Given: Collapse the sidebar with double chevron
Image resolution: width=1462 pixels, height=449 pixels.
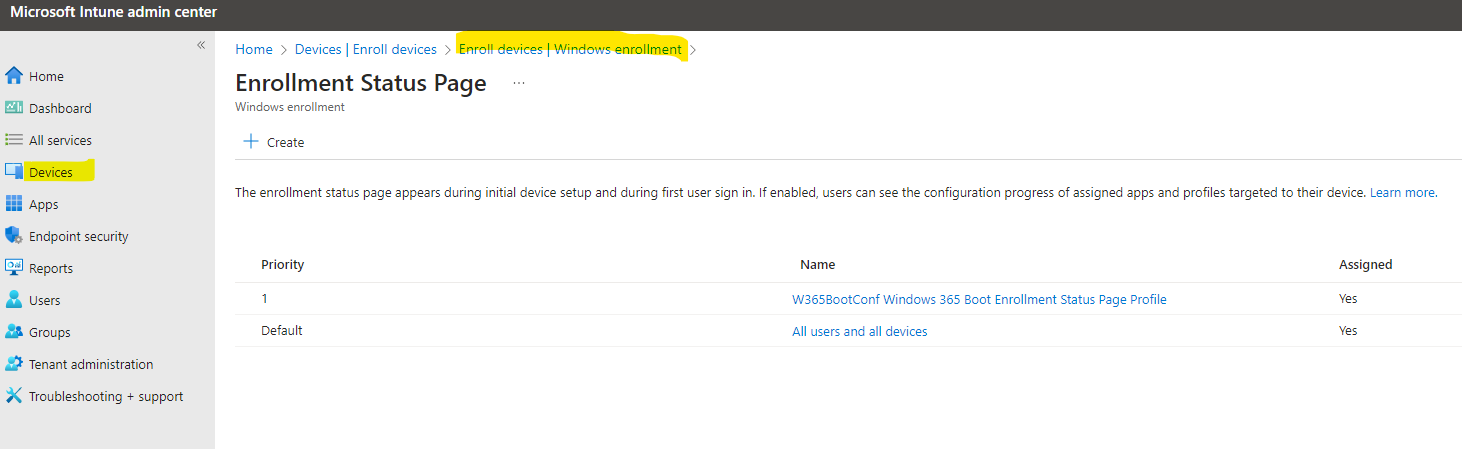Looking at the screenshot, I should (x=201, y=45).
